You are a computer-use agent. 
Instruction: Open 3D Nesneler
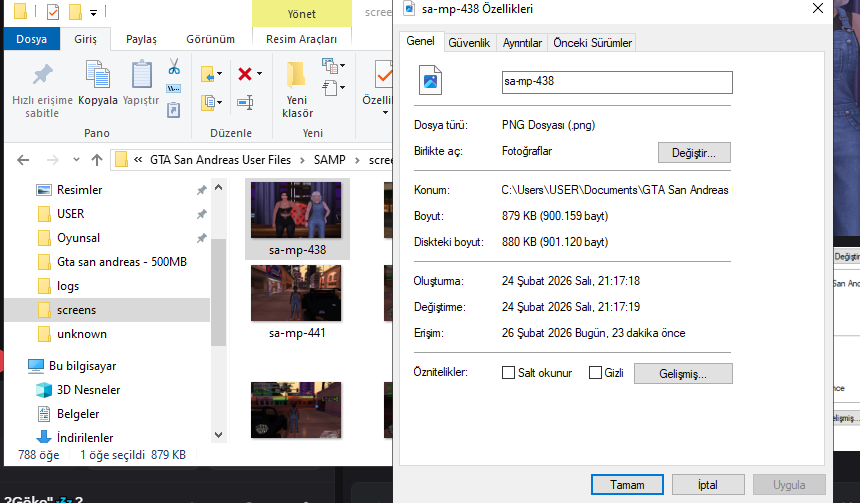pyautogui.click(x=88, y=390)
